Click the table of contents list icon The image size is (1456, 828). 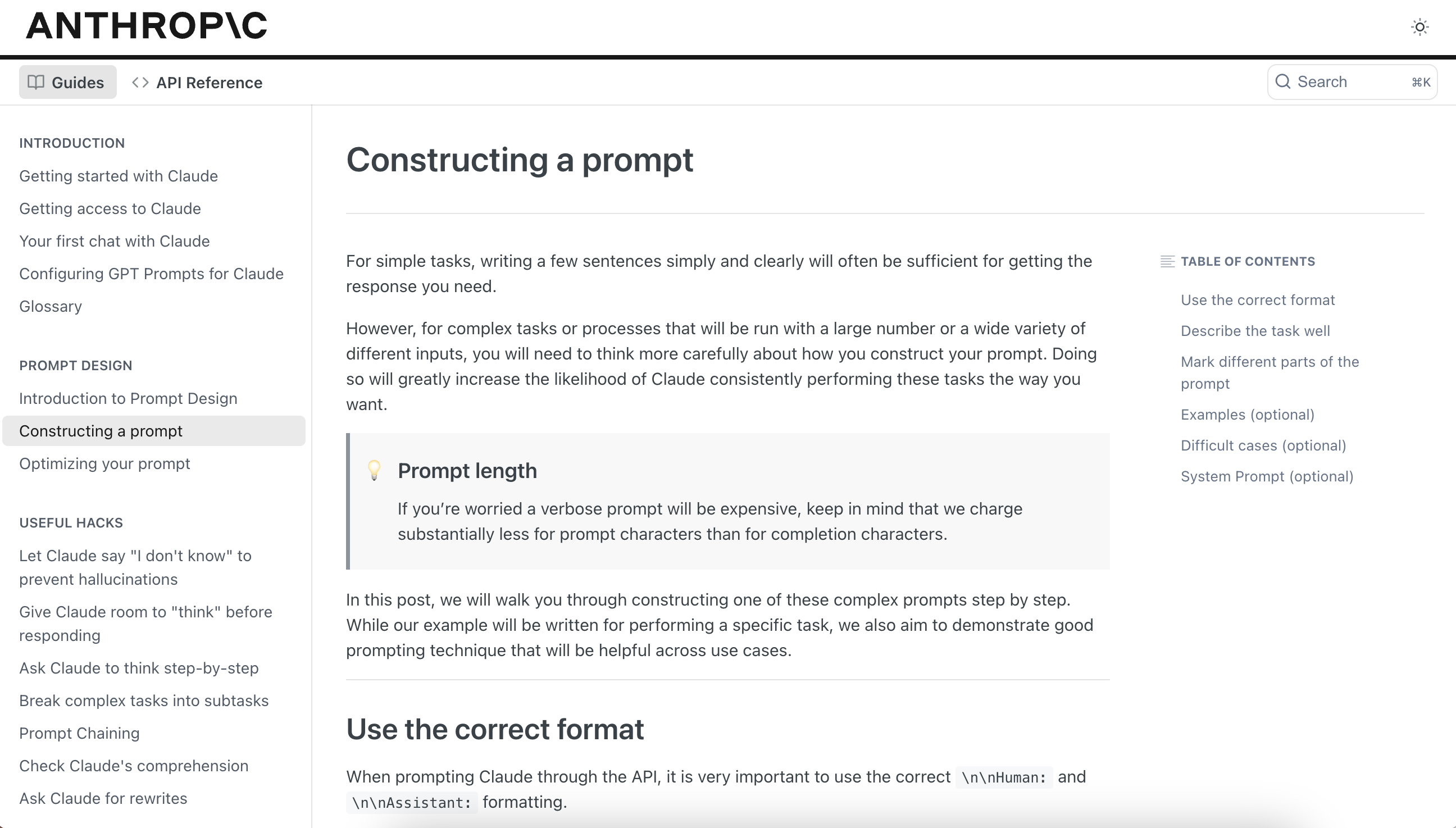coord(1167,260)
